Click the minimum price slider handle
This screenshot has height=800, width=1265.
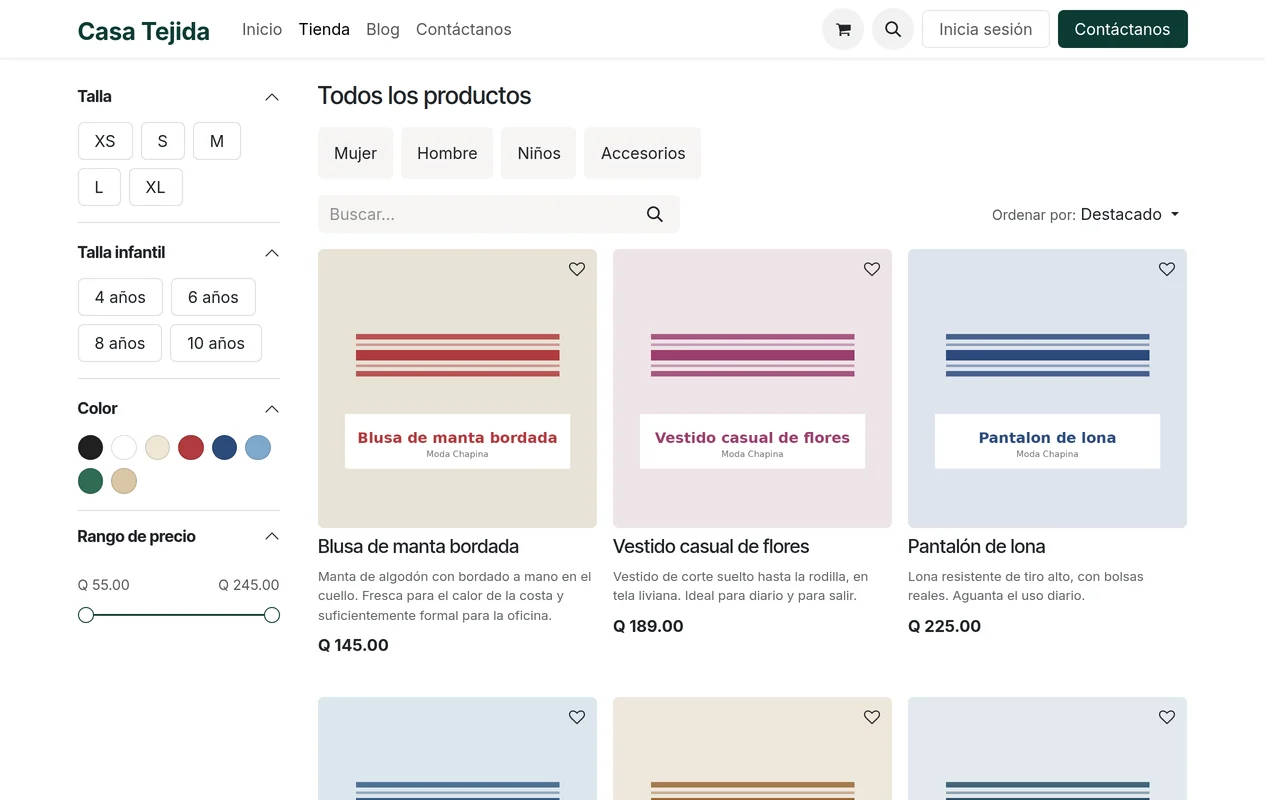click(86, 615)
